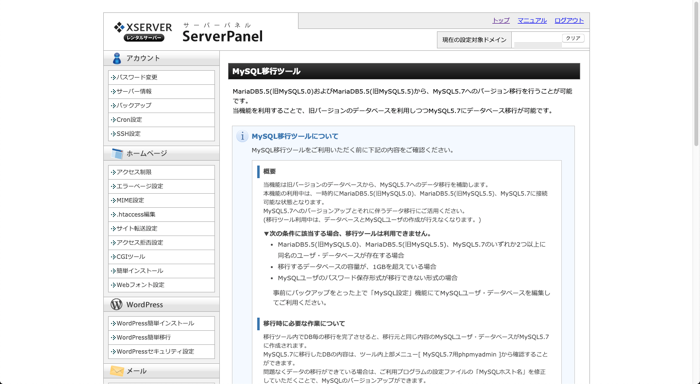The width and height of the screenshot is (700, 384).
Task: Click the ServerPanel title text
Action: [222, 36]
